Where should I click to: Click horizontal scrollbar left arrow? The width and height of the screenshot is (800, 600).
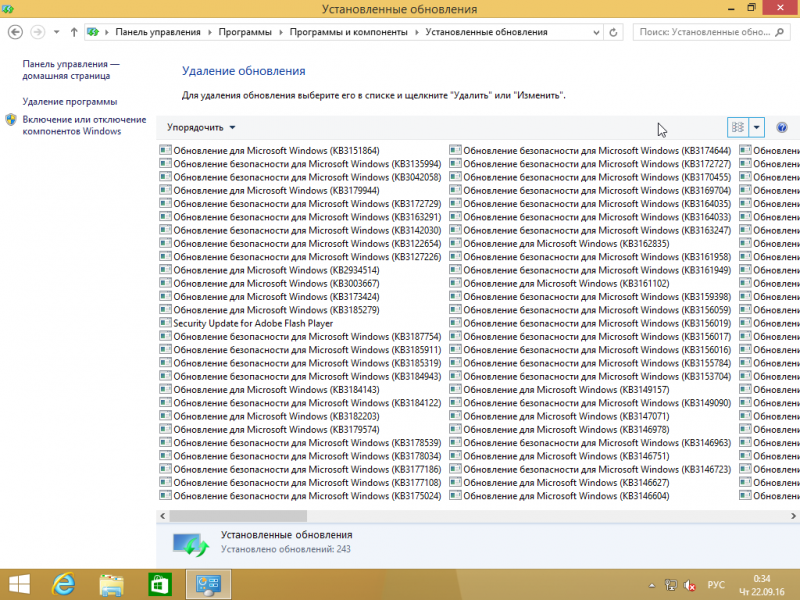coord(163,516)
